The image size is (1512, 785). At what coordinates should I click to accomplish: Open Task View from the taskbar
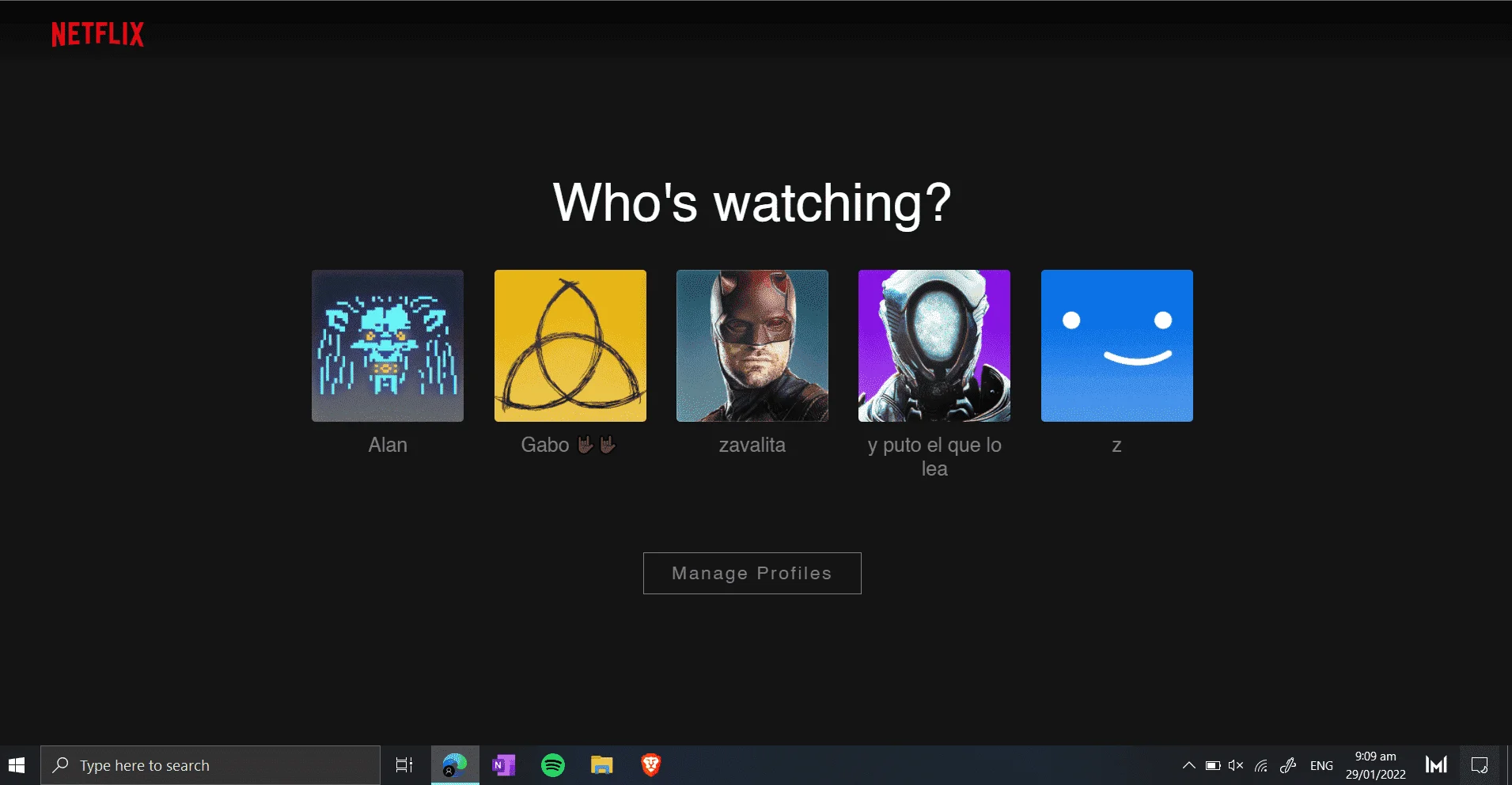tap(404, 765)
